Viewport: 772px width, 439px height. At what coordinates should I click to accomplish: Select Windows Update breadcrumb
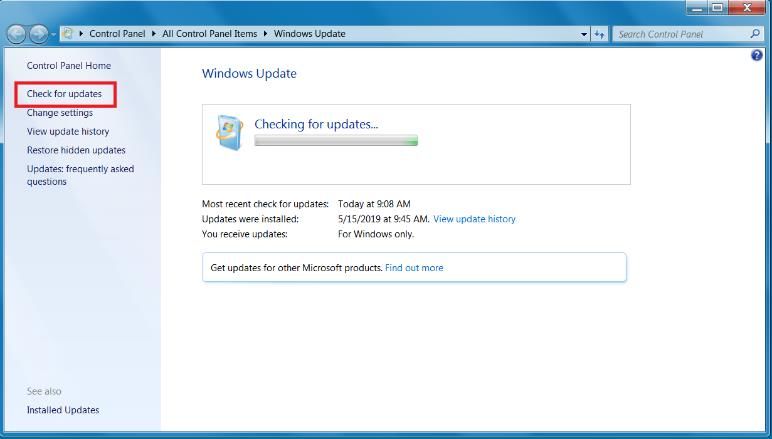point(310,33)
